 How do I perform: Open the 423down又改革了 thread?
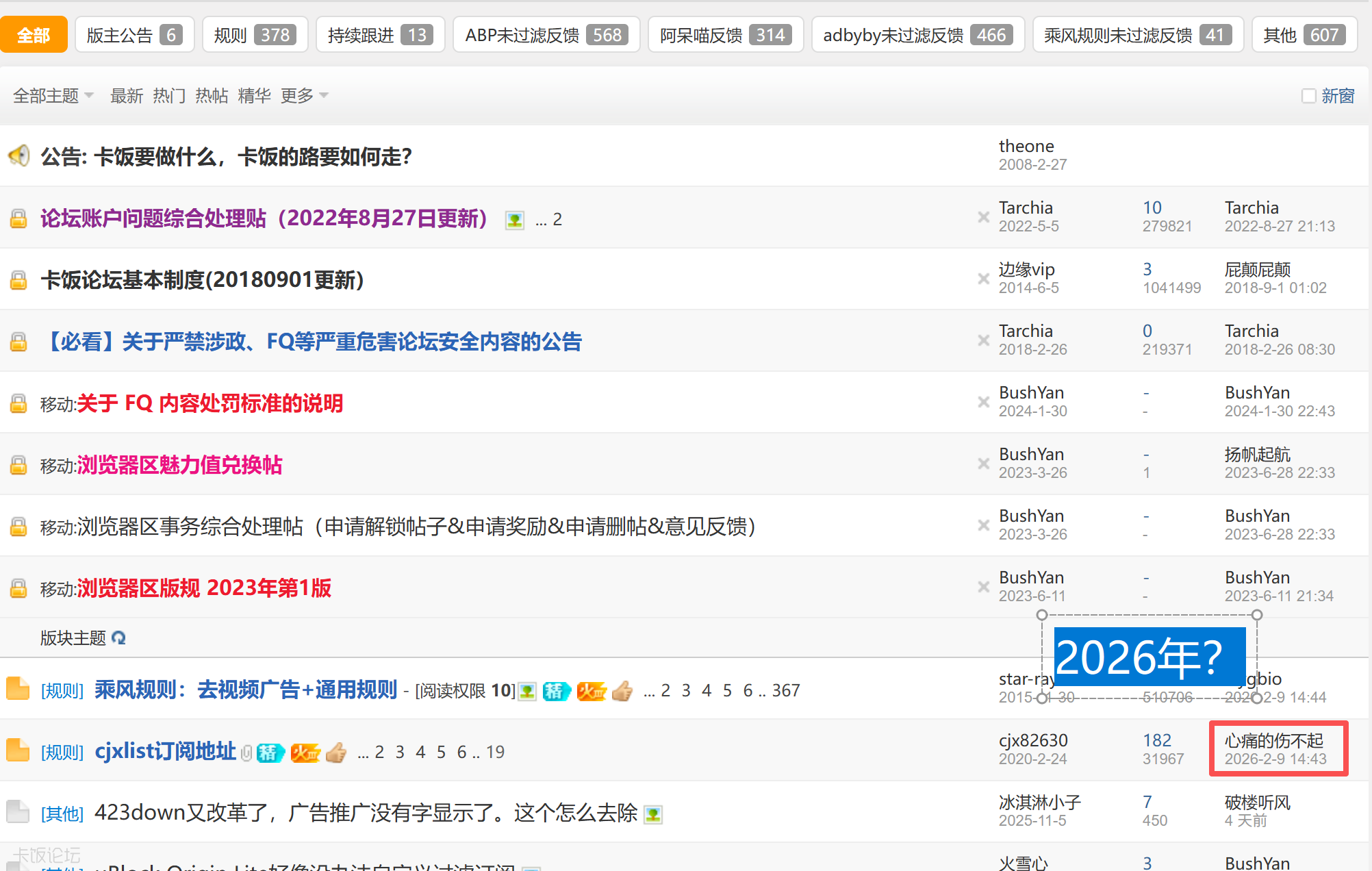(366, 813)
